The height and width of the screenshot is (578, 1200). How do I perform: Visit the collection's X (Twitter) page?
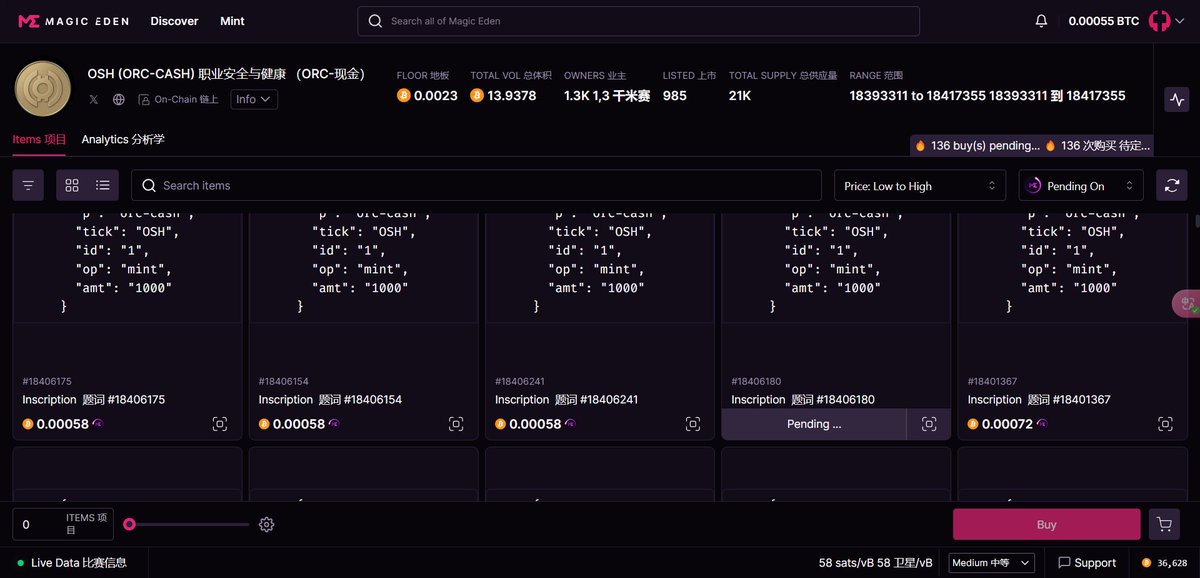pyautogui.click(x=94, y=99)
